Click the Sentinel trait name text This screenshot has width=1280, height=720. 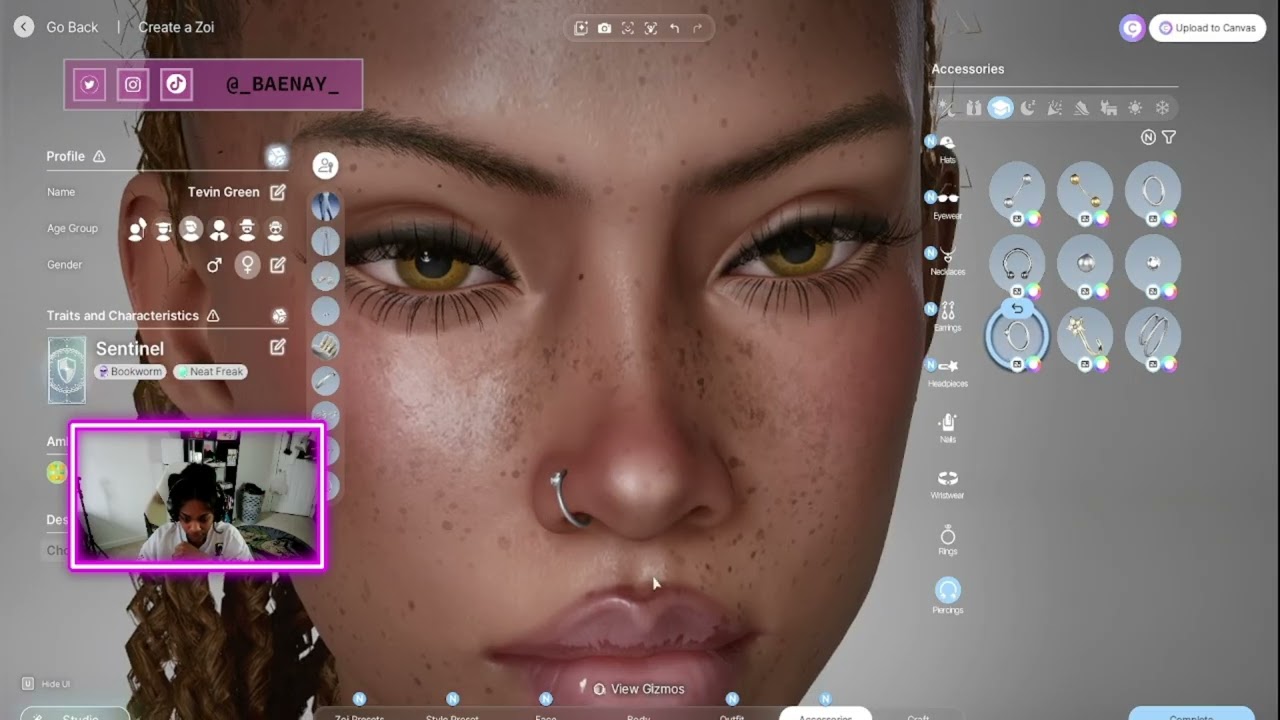pos(130,348)
